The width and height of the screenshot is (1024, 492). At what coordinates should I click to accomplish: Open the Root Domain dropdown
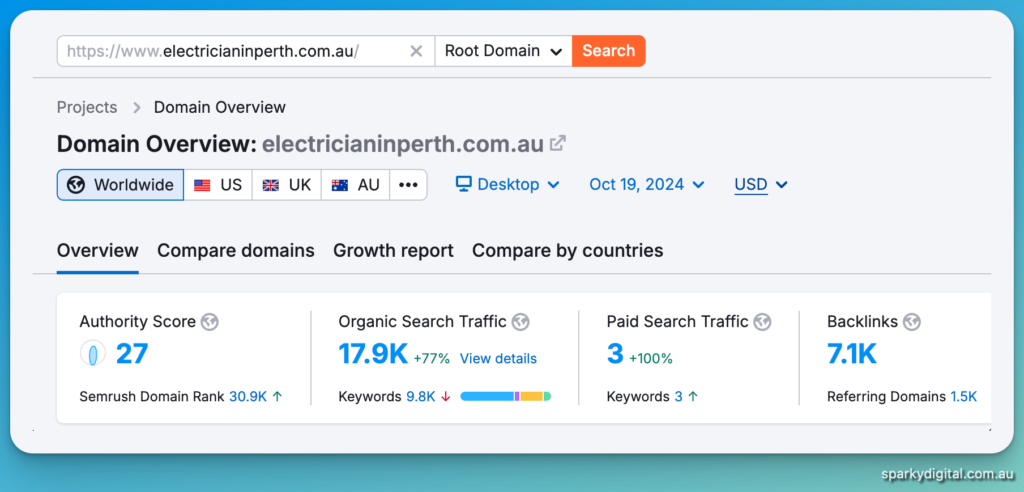click(x=504, y=51)
